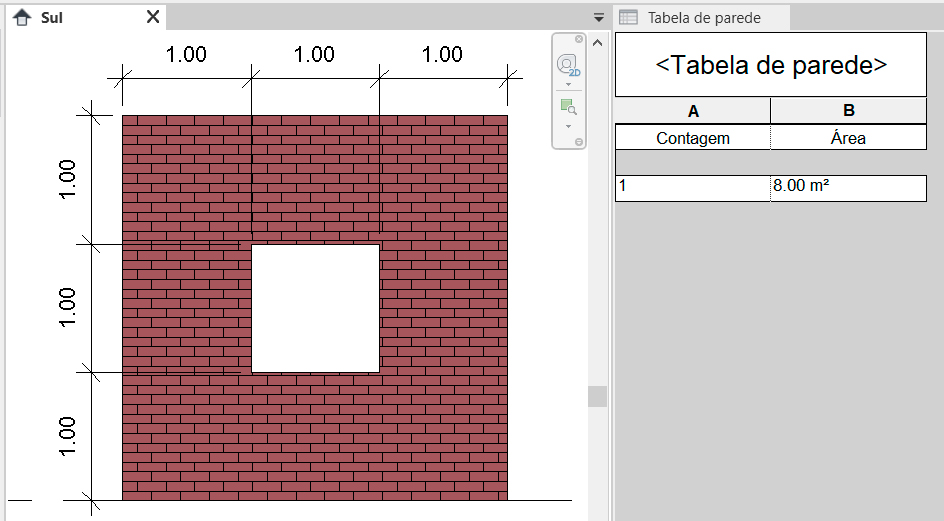Screen dimensions: 944x521
Task: Click the schedule icon on Tabela de parede tab
Action: (629, 17)
